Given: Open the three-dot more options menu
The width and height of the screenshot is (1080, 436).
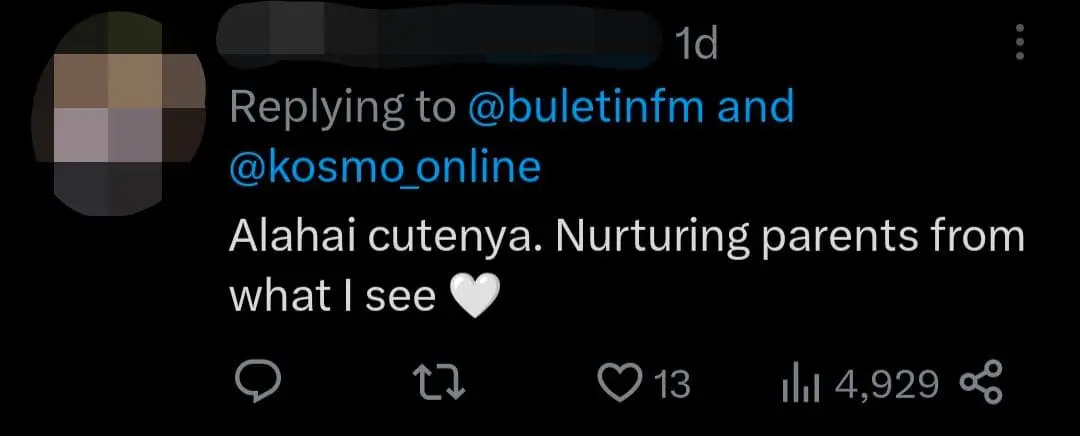Looking at the screenshot, I should (1021, 44).
